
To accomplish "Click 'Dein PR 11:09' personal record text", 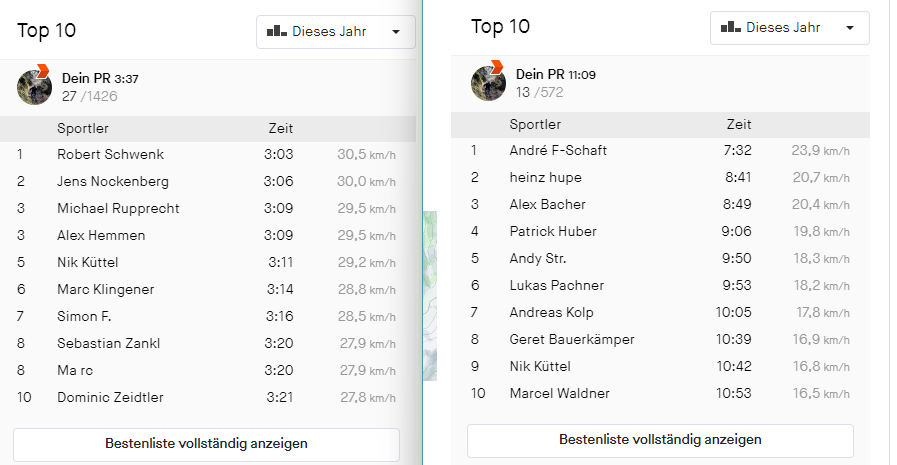I will [x=556, y=75].
